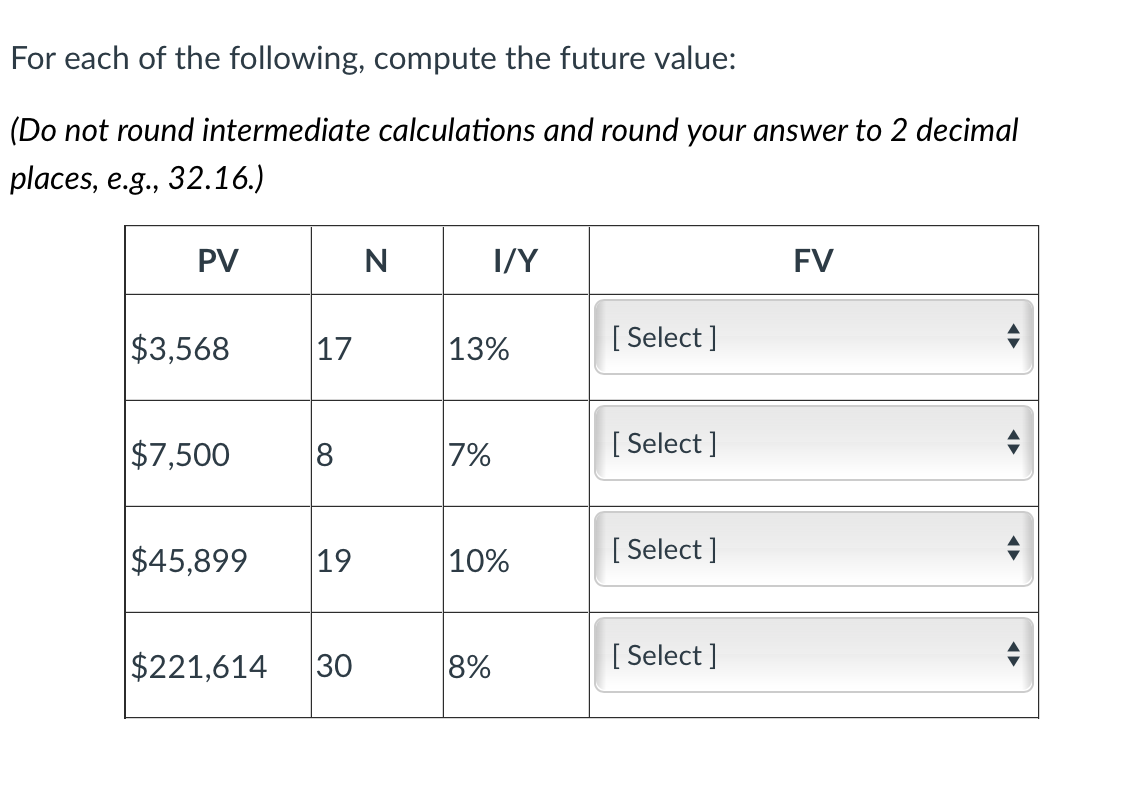Click the N value 30 cell
Viewport: 1144px width, 800px height.
point(336,666)
